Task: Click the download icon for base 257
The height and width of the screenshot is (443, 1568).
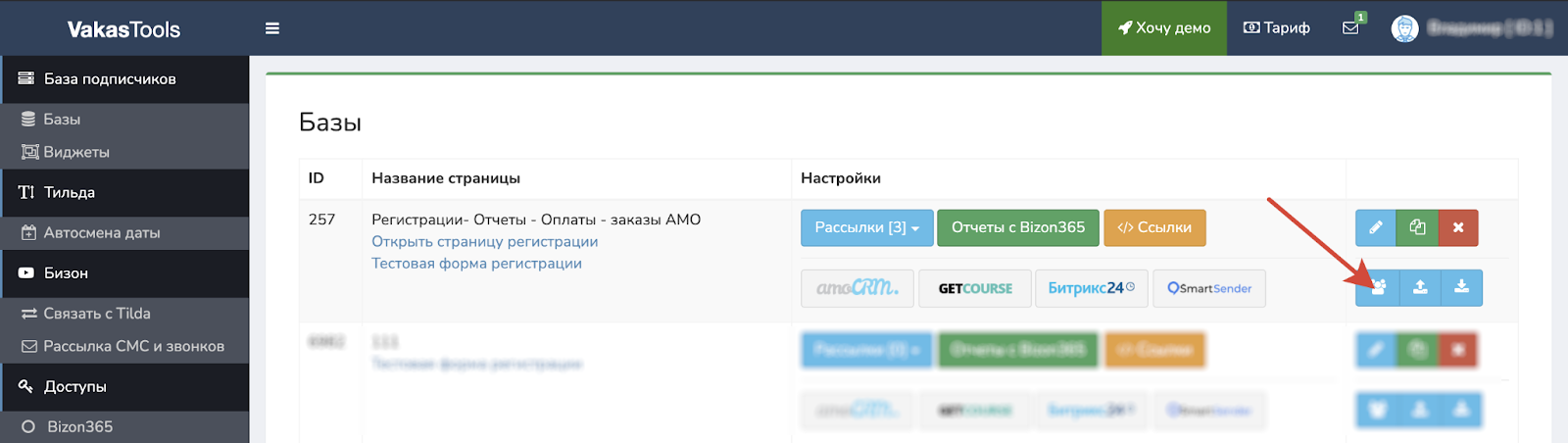Action: 1461,287
